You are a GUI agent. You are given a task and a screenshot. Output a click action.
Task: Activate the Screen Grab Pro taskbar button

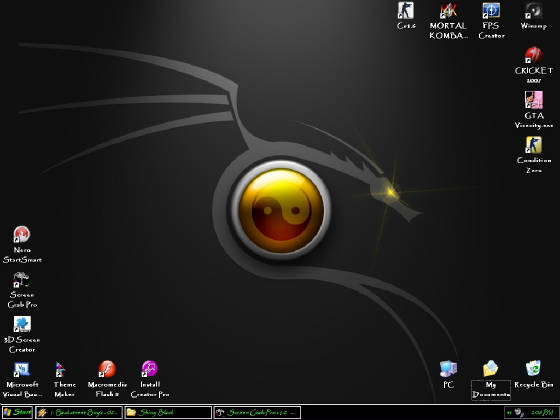pos(257,412)
